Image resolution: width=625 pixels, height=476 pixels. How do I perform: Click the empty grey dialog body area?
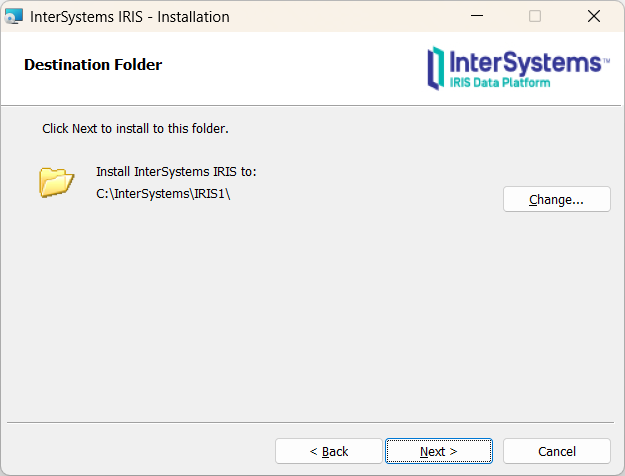[x=300, y=320]
